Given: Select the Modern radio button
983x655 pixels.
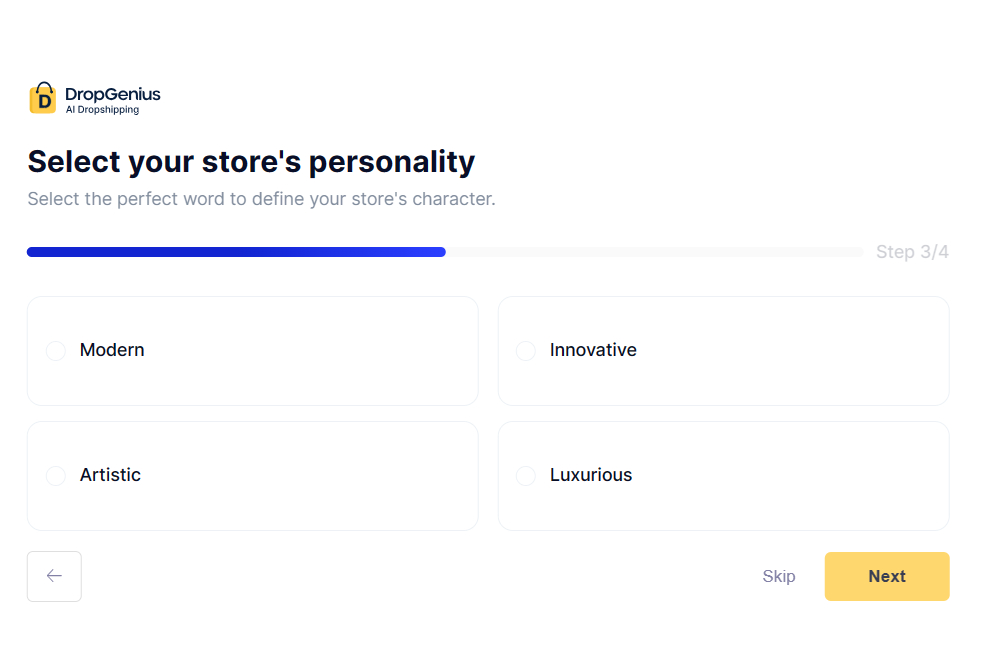Looking at the screenshot, I should 55,350.
